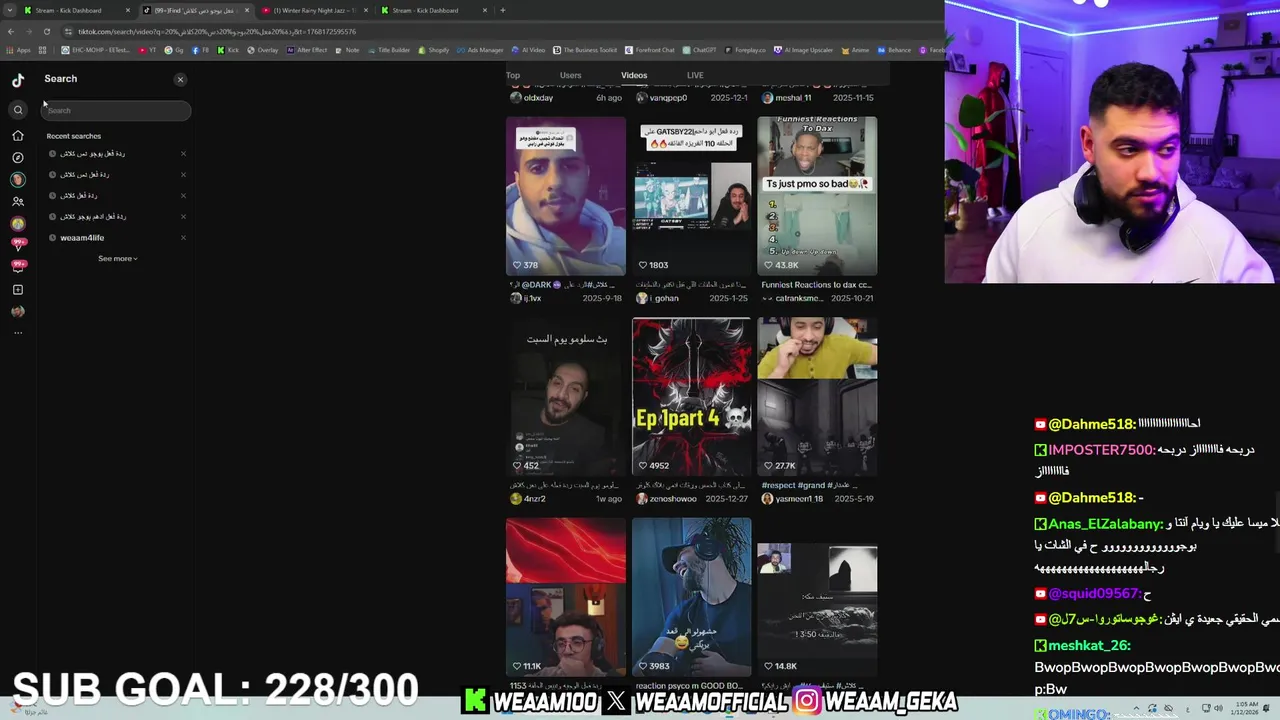Open the sidebar search magnifier icon
The image size is (1280, 720).
tap(18, 110)
